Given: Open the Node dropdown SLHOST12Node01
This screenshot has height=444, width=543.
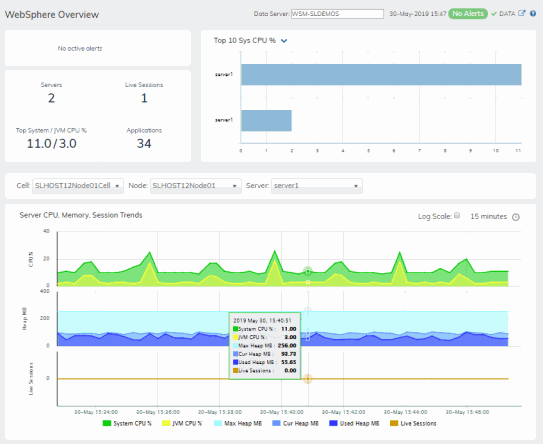Looking at the screenshot, I should pyautogui.click(x=196, y=186).
